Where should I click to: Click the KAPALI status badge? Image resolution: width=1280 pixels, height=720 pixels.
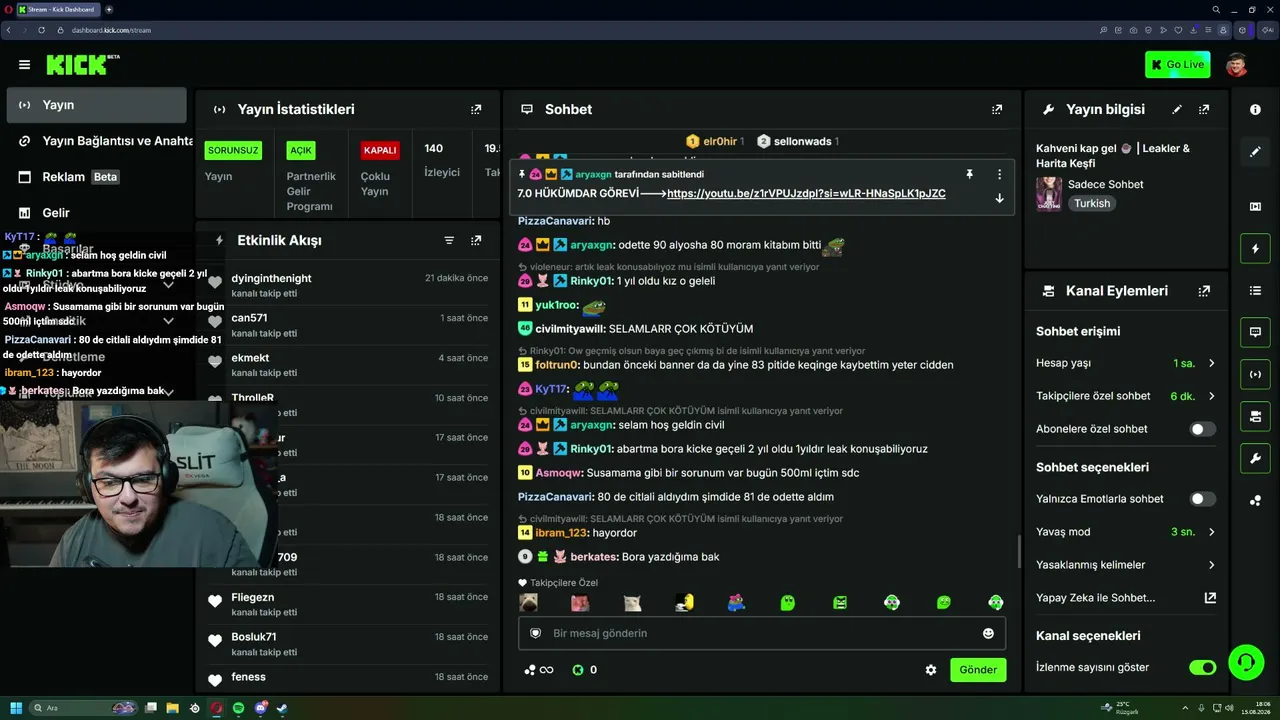[x=380, y=150]
